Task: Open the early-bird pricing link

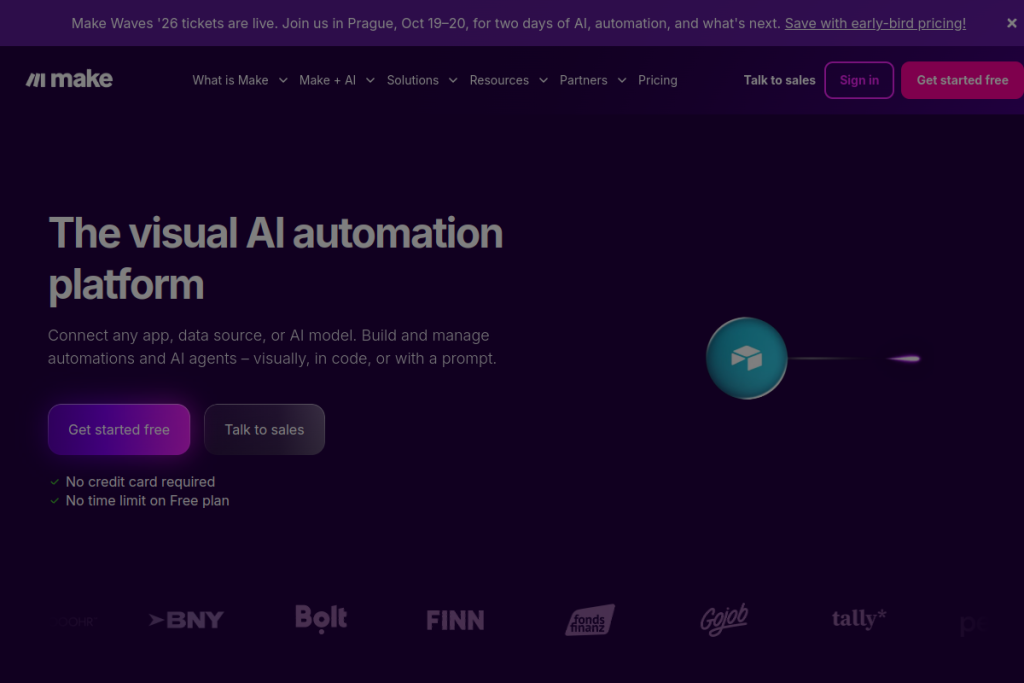Action: [875, 24]
